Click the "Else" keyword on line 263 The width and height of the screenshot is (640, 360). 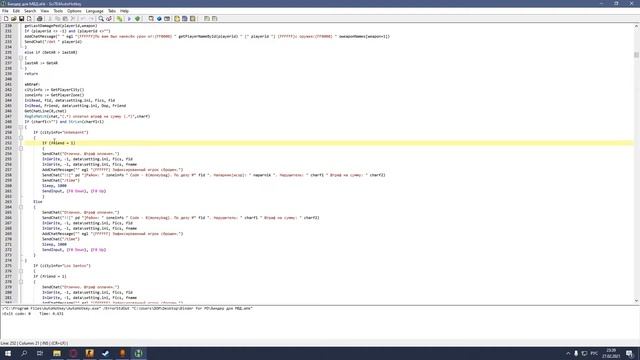[x=38, y=202]
